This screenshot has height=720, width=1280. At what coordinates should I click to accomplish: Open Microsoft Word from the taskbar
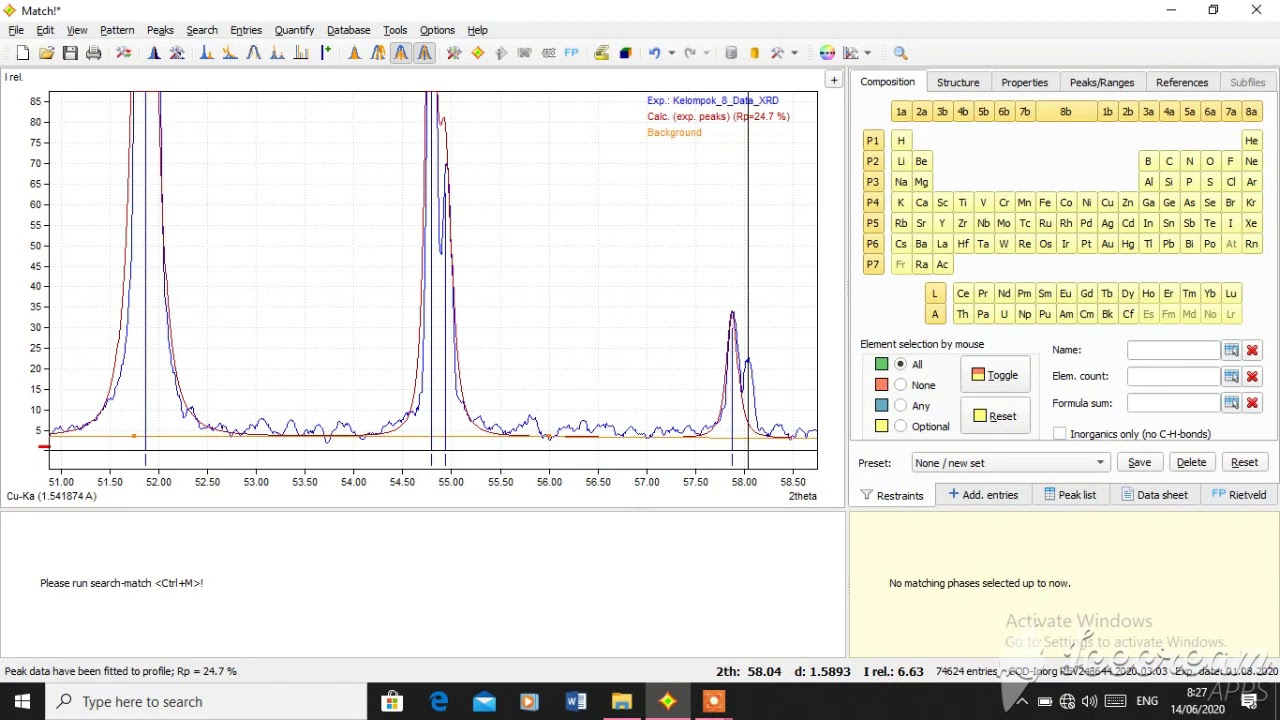coord(576,702)
